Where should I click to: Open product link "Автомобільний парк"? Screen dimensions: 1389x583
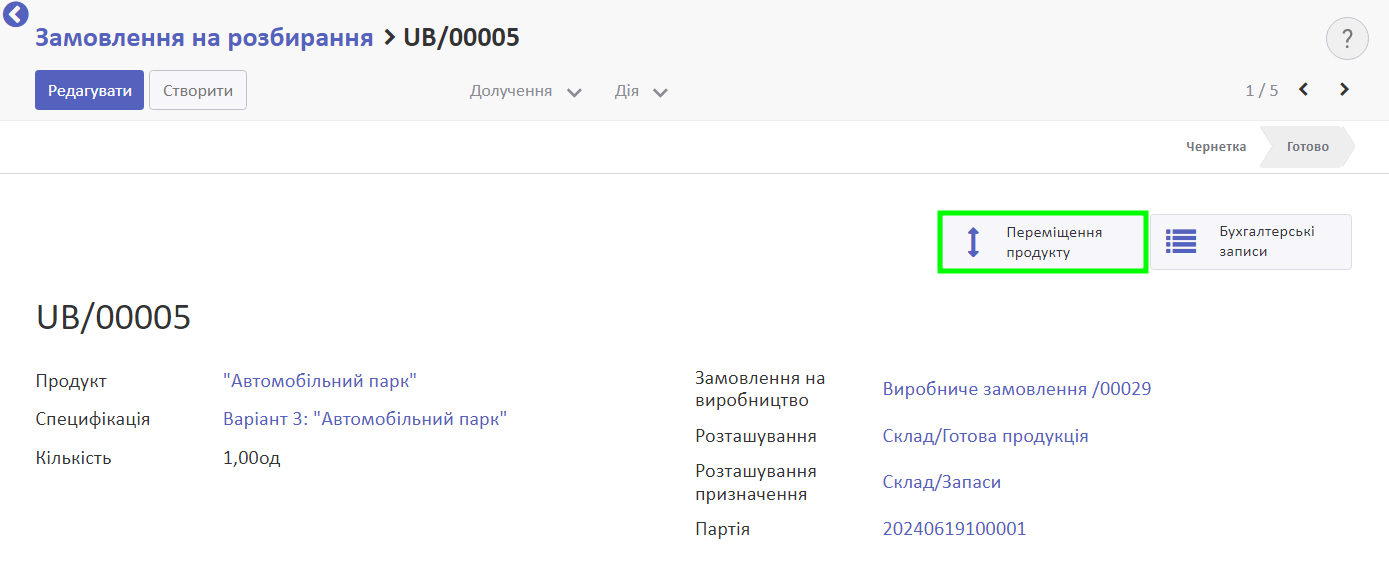click(x=320, y=381)
